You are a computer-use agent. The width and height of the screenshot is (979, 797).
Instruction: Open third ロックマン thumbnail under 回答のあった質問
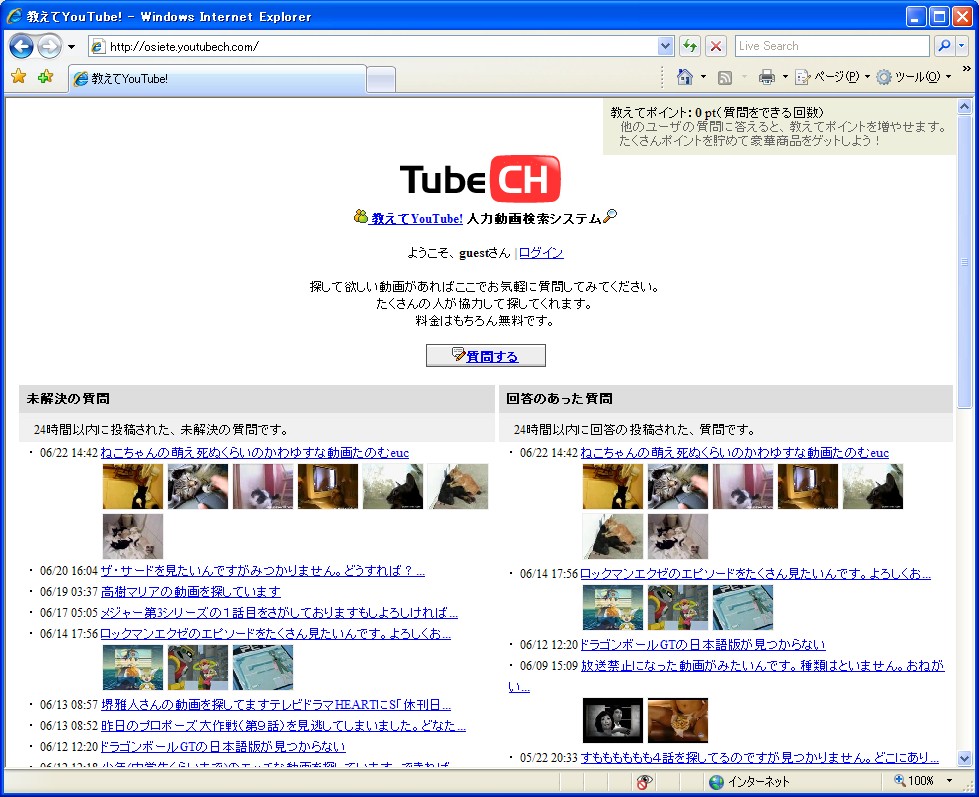743,607
